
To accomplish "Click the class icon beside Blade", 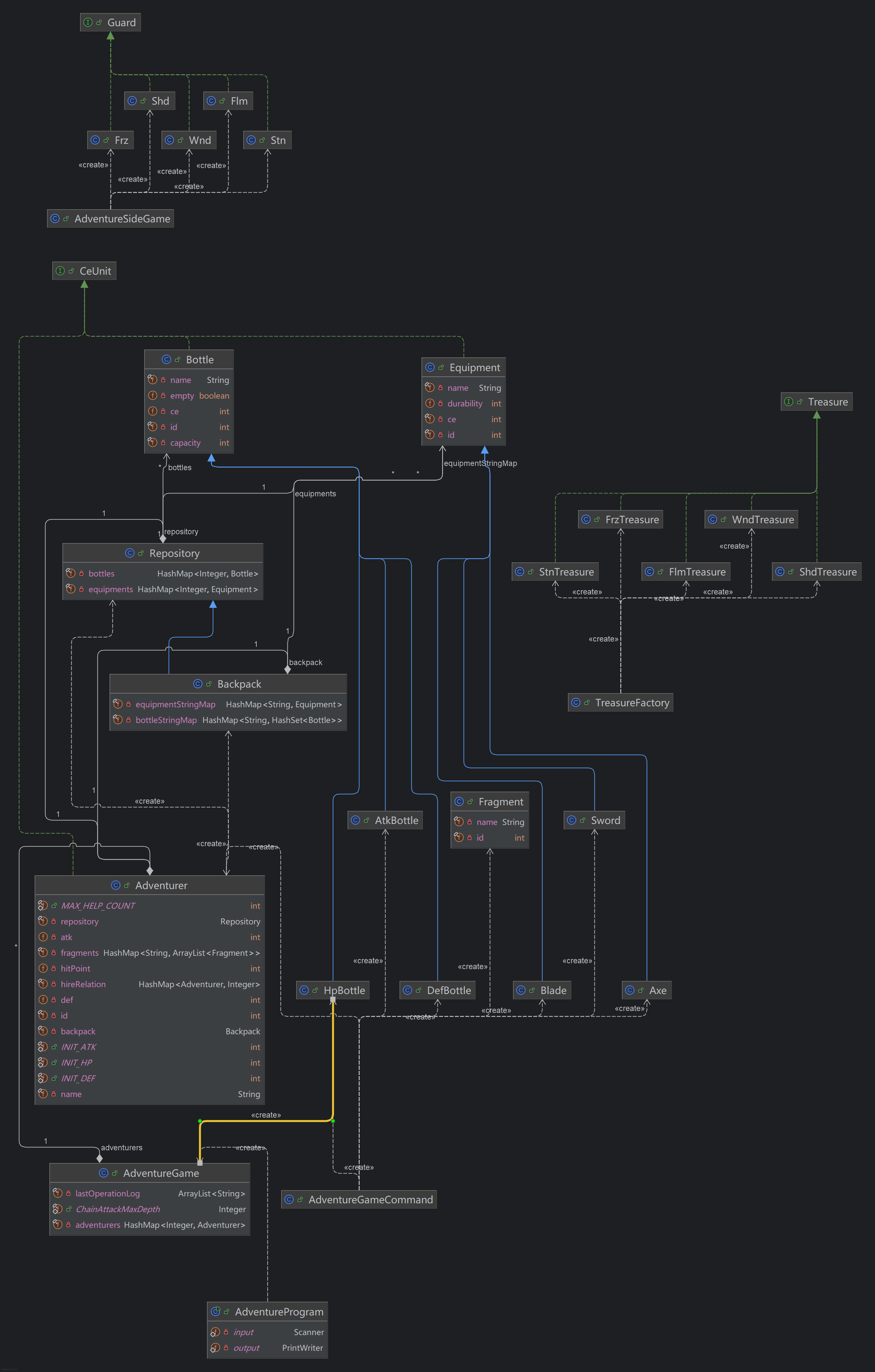I will 521,990.
